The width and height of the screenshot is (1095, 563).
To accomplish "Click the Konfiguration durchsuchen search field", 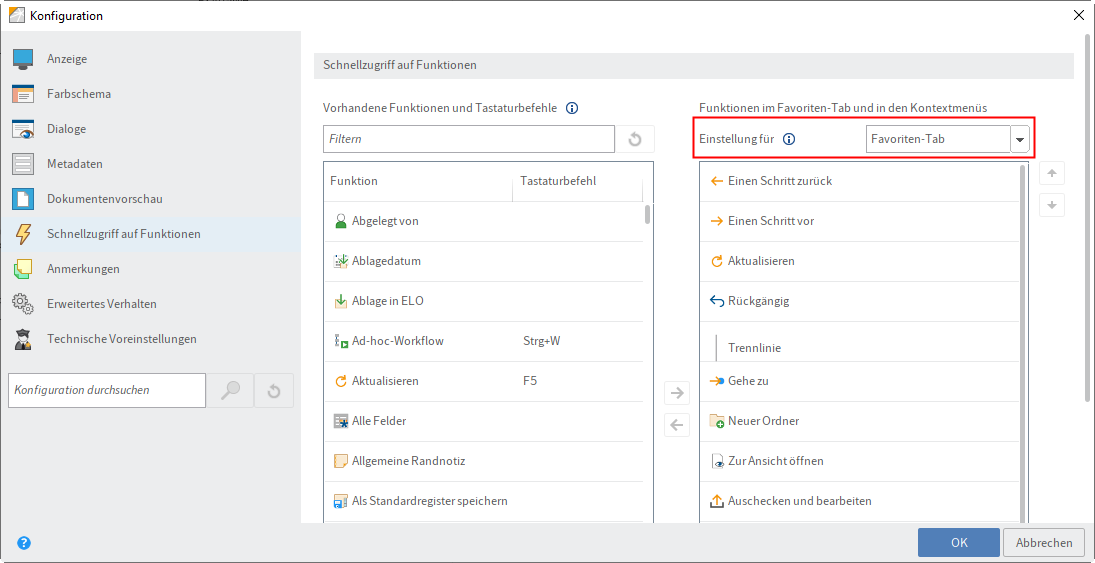I will 107,390.
